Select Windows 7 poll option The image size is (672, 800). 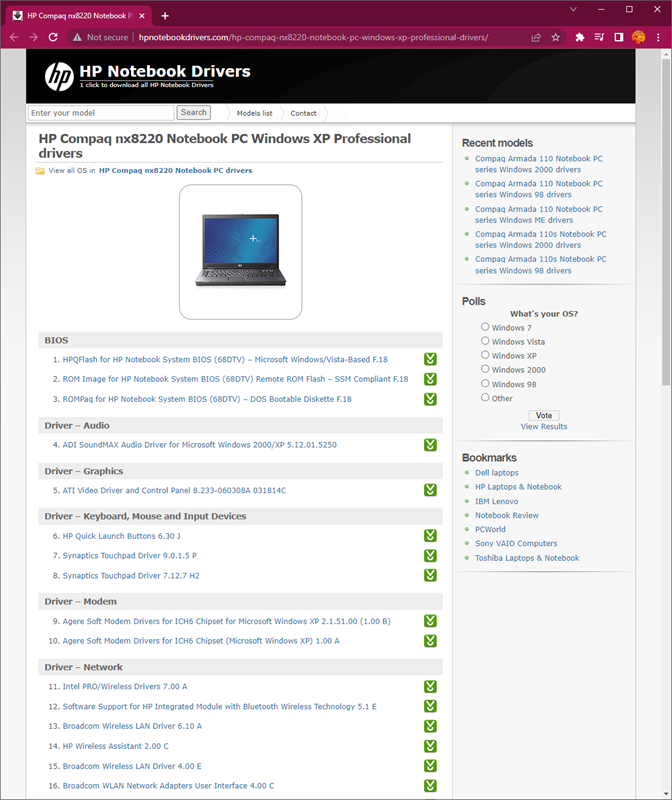[x=485, y=327]
